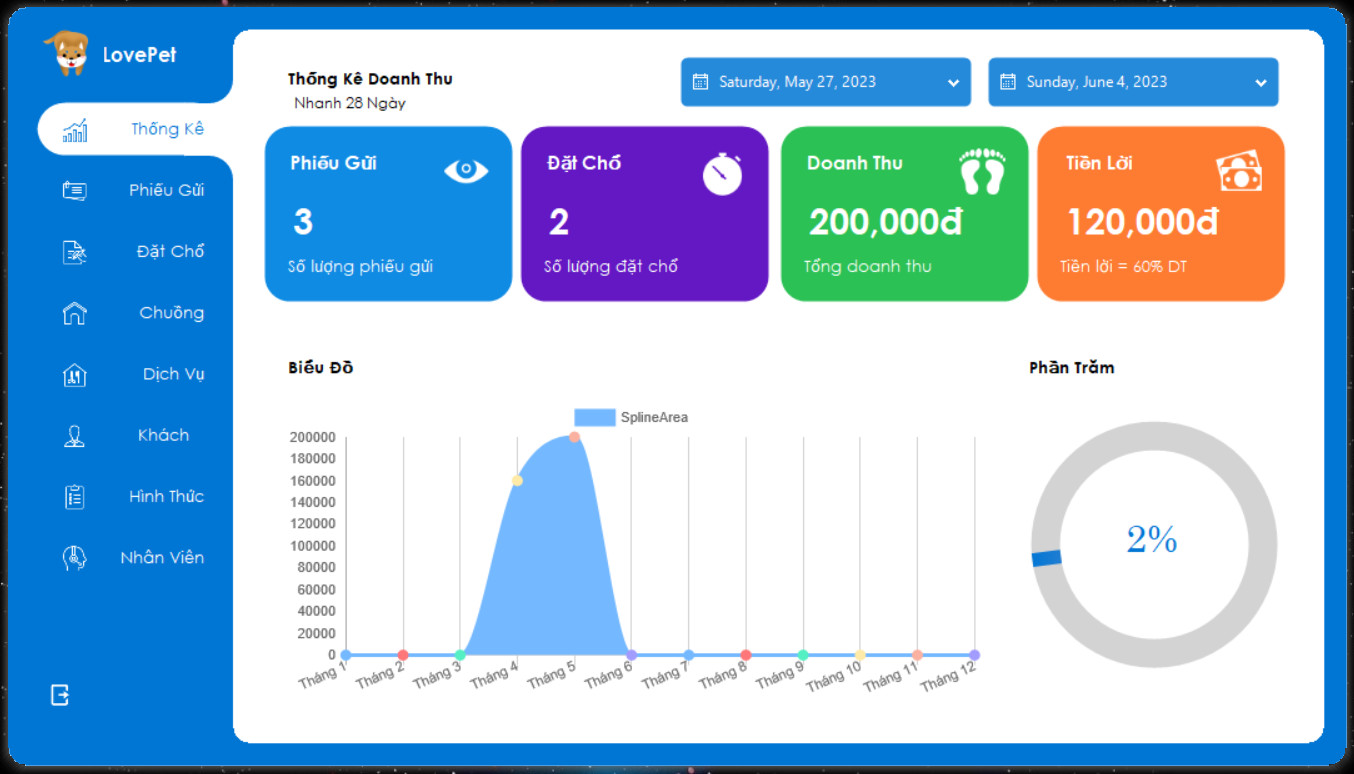Click the Thống Kê chart icon in sidebar
This screenshot has height=774, width=1354.
tap(75, 131)
